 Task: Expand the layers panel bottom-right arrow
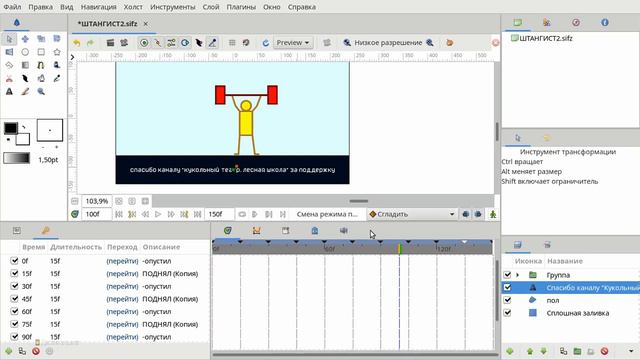(x=631, y=351)
